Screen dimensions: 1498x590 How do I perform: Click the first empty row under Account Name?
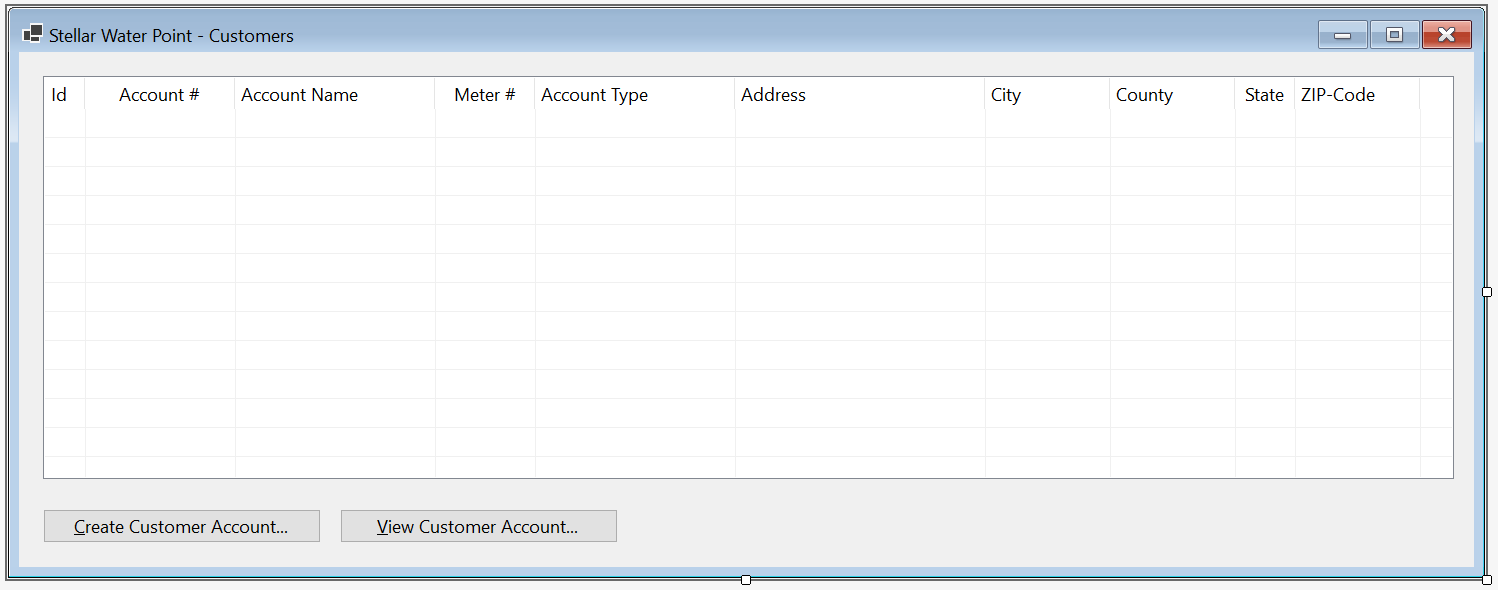[x=335, y=124]
